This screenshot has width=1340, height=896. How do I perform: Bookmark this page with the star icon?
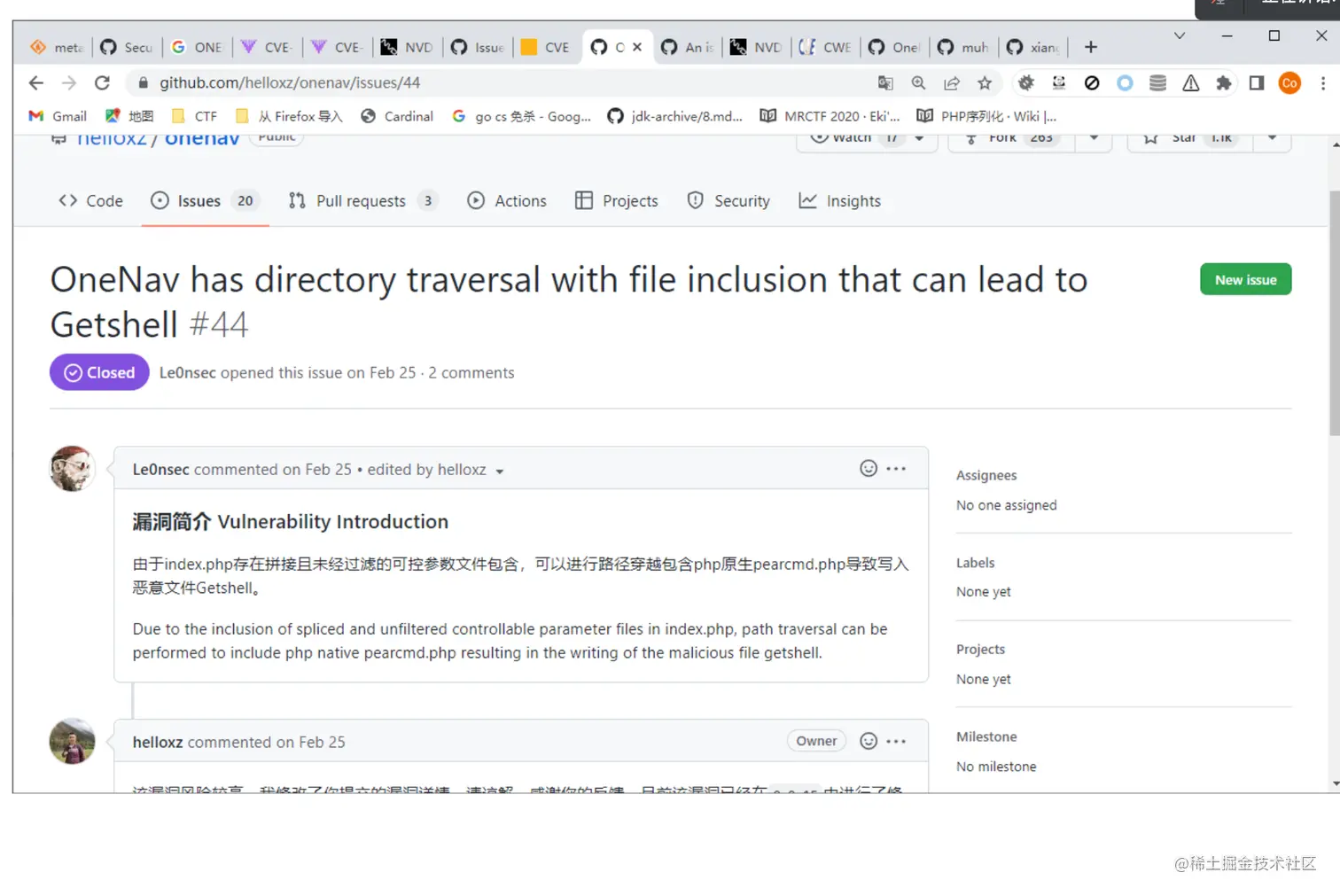click(x=985, y=82)
